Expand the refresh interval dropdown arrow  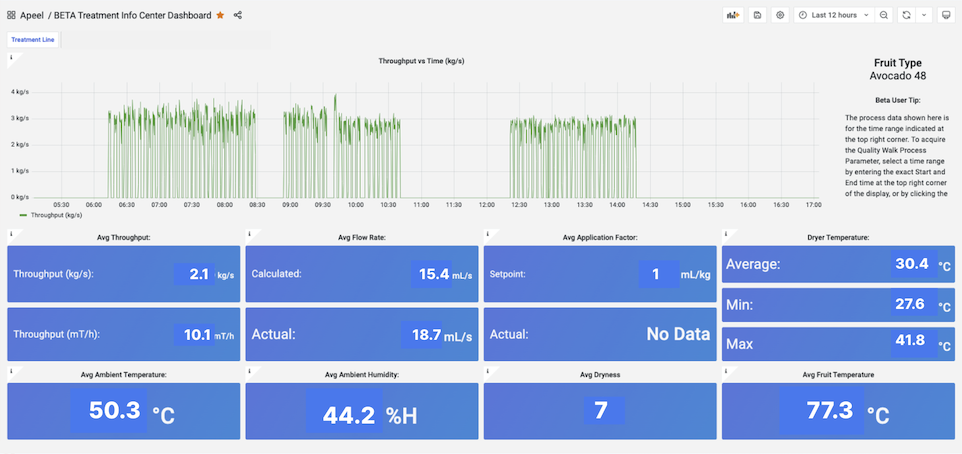tap(924, 15)
